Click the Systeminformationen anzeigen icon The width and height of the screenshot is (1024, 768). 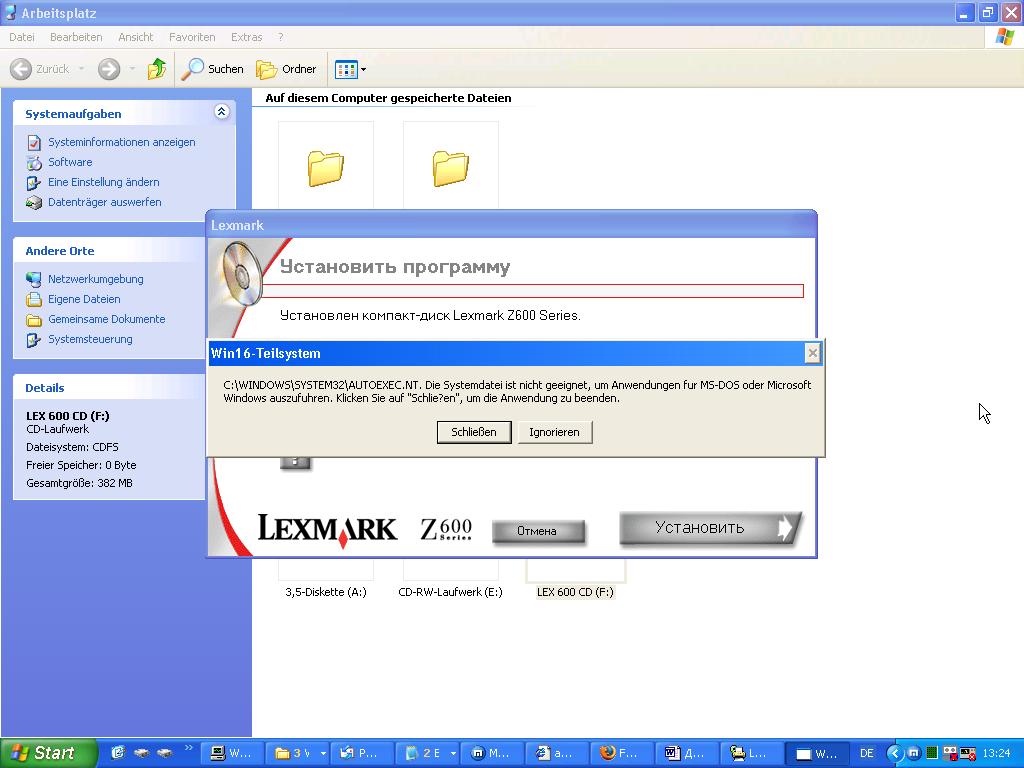point(34,142)
